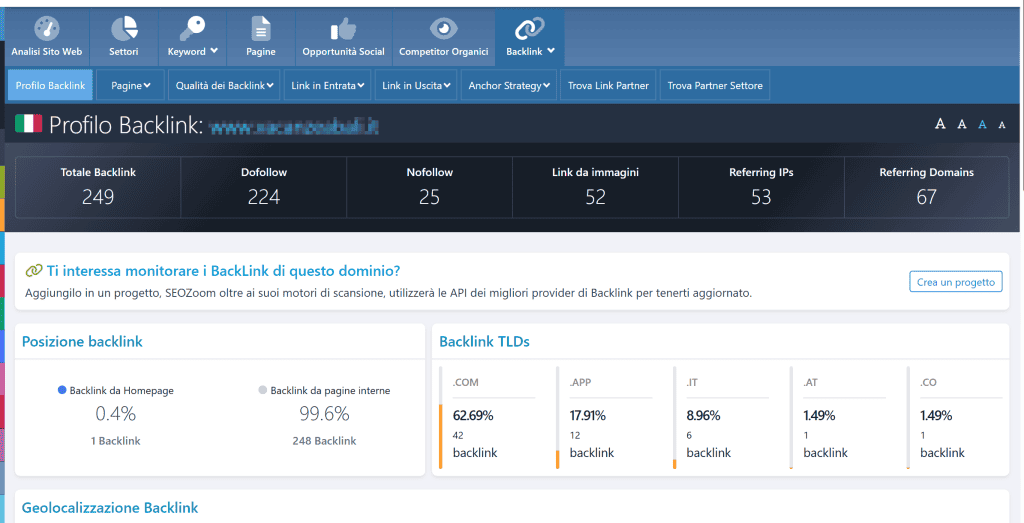Click the .APP 17.91% value
The image size is (1024, 523).
[588, 415]
